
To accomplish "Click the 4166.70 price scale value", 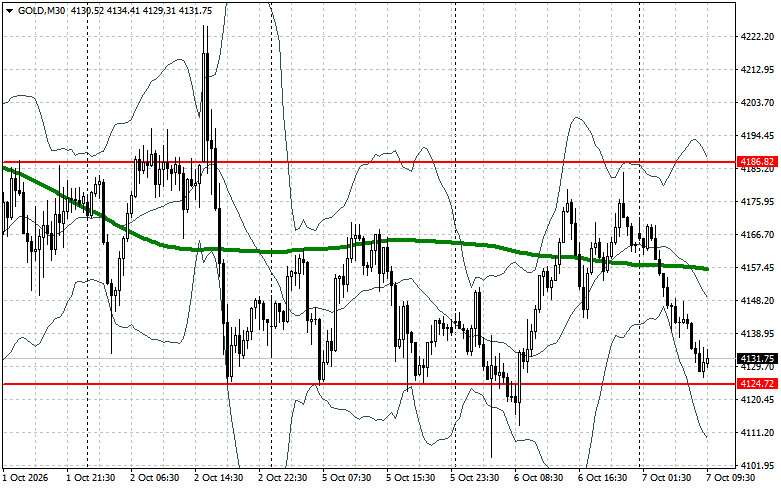I will tap(757, 235).
